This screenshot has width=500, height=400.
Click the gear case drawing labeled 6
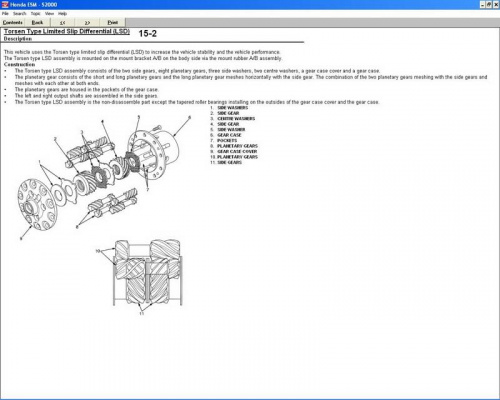(154, 155)
